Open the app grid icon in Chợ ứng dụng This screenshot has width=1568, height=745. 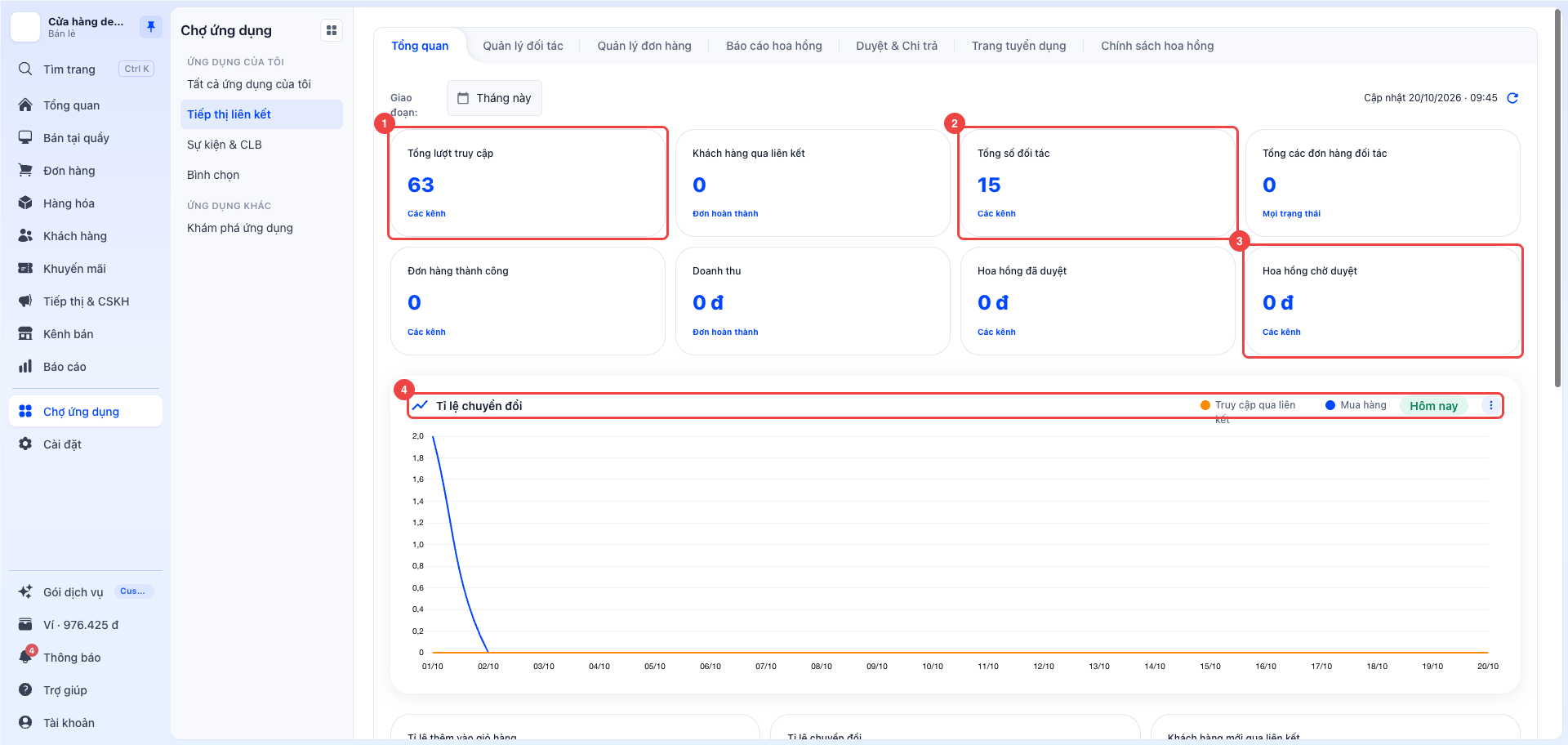[332, 30]
